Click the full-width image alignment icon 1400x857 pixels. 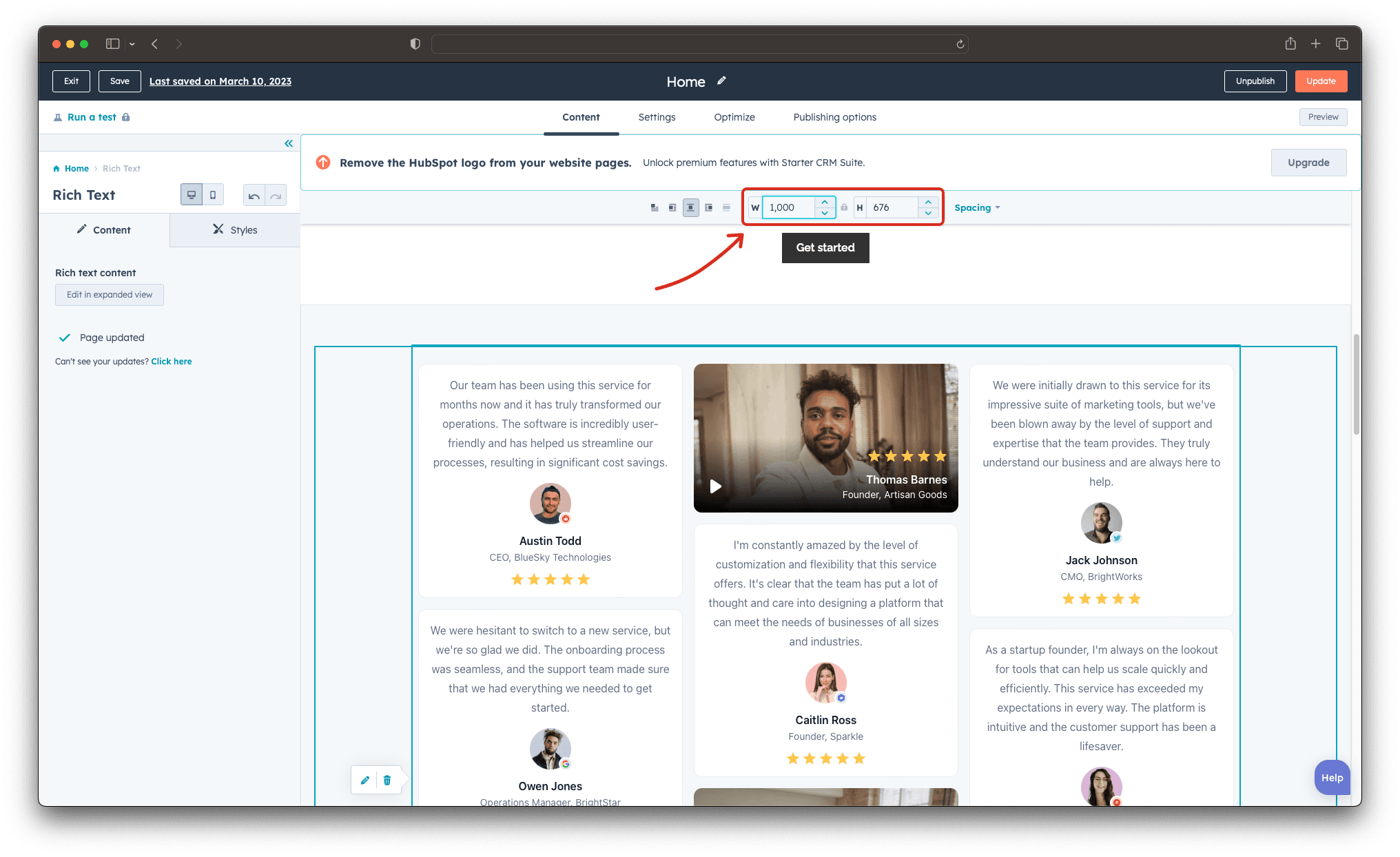tap(726, 207)
